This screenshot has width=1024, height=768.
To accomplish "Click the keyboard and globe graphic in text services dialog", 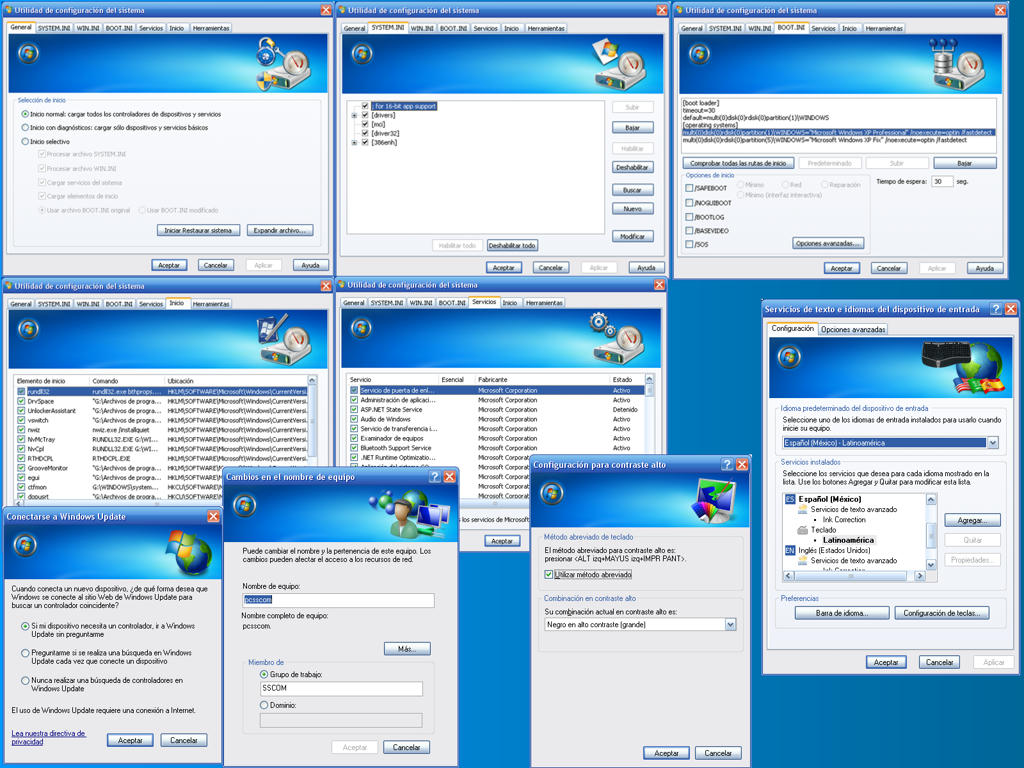I will coord(963,366).
